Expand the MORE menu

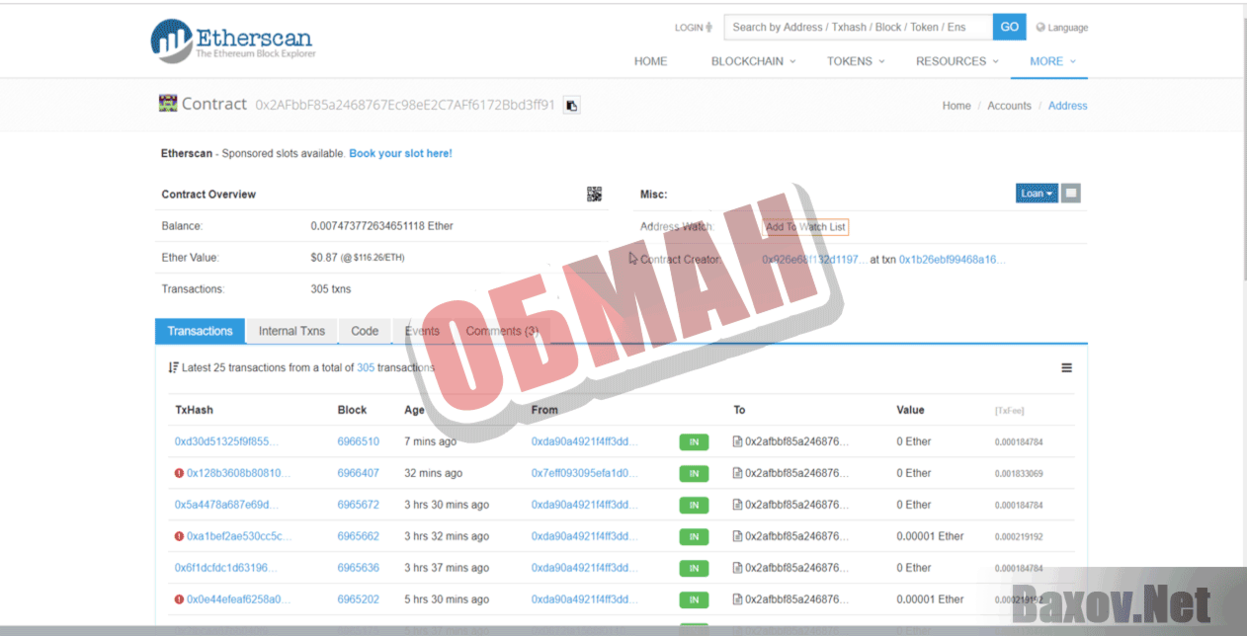tap(1052, 61)
